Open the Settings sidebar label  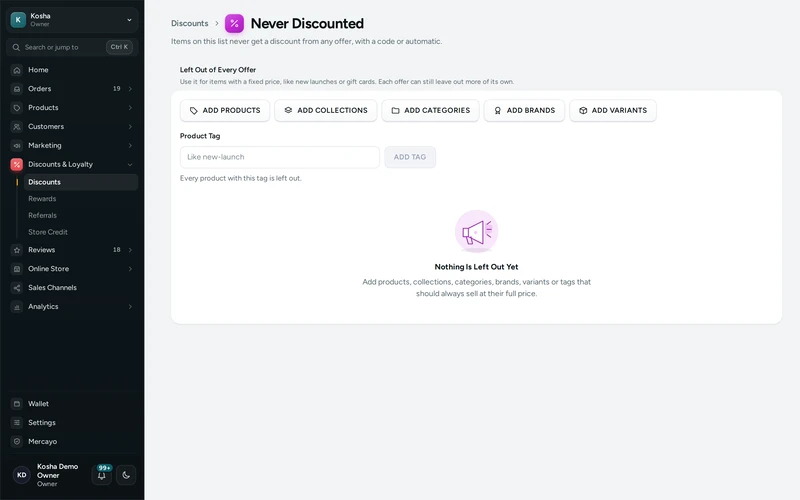pyautogui.click(x=42, y=422)
